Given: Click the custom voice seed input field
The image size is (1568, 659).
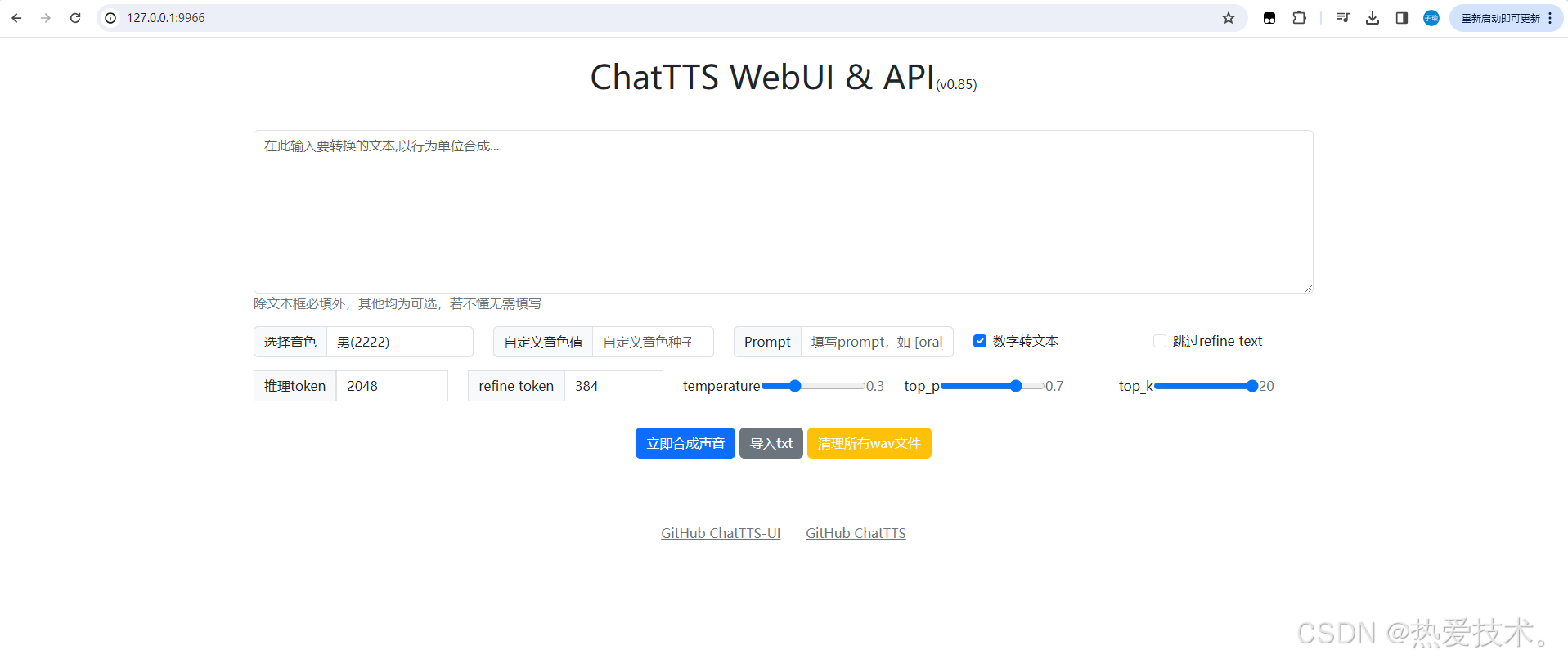Looking at the screenshot, I should [653, 342].
